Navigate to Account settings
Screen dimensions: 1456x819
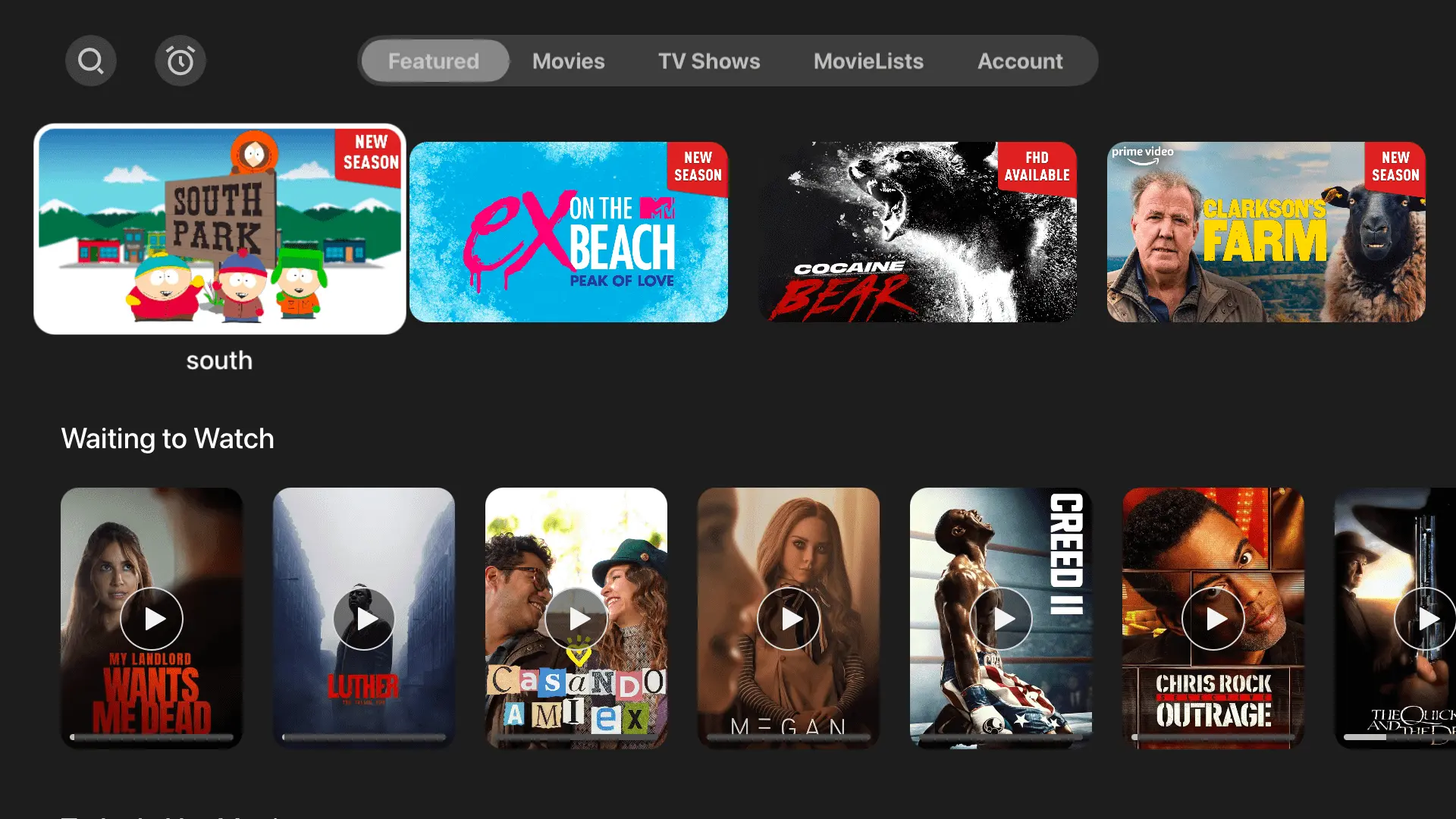[x=1020, y=61]
